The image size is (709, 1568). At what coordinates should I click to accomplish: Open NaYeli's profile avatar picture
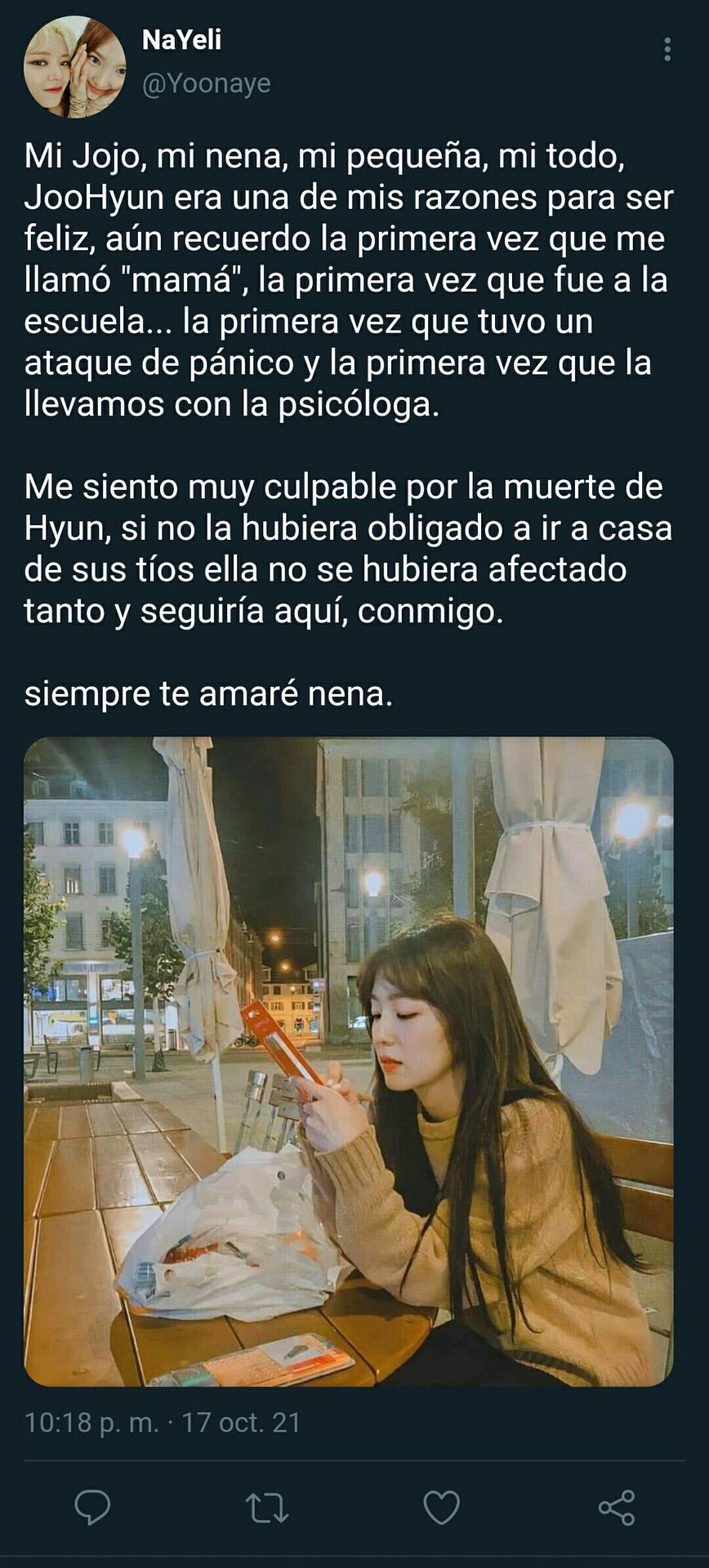(x=74, y=67)
